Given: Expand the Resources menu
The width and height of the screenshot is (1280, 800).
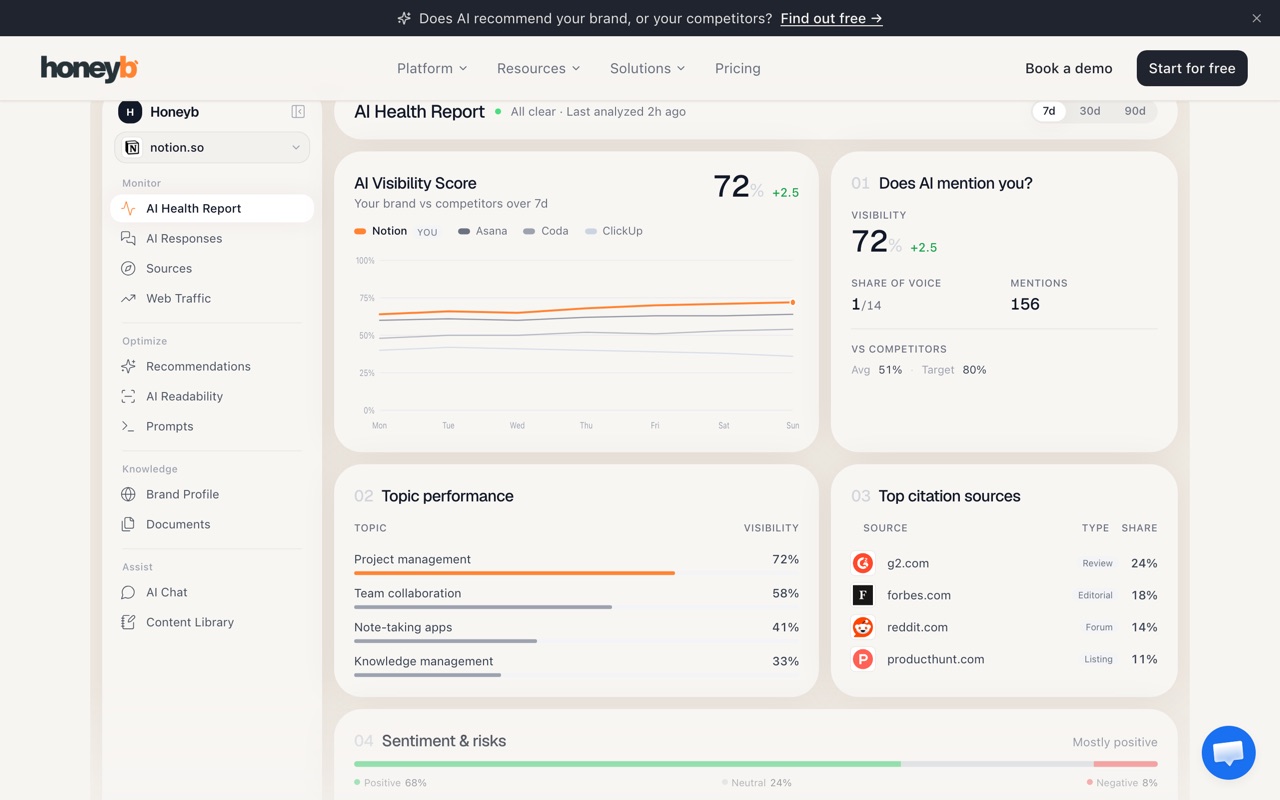Looking at the screenshot, I should (x=538, y=68).
